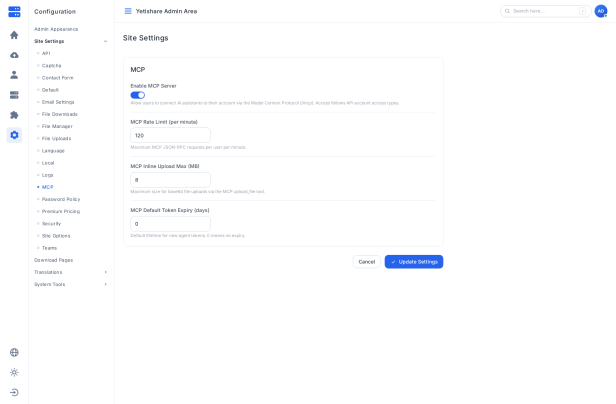Viewport: 616px width, 404px height.
Task: Select the configuration gear icon
Action: [x=14, y=135]
